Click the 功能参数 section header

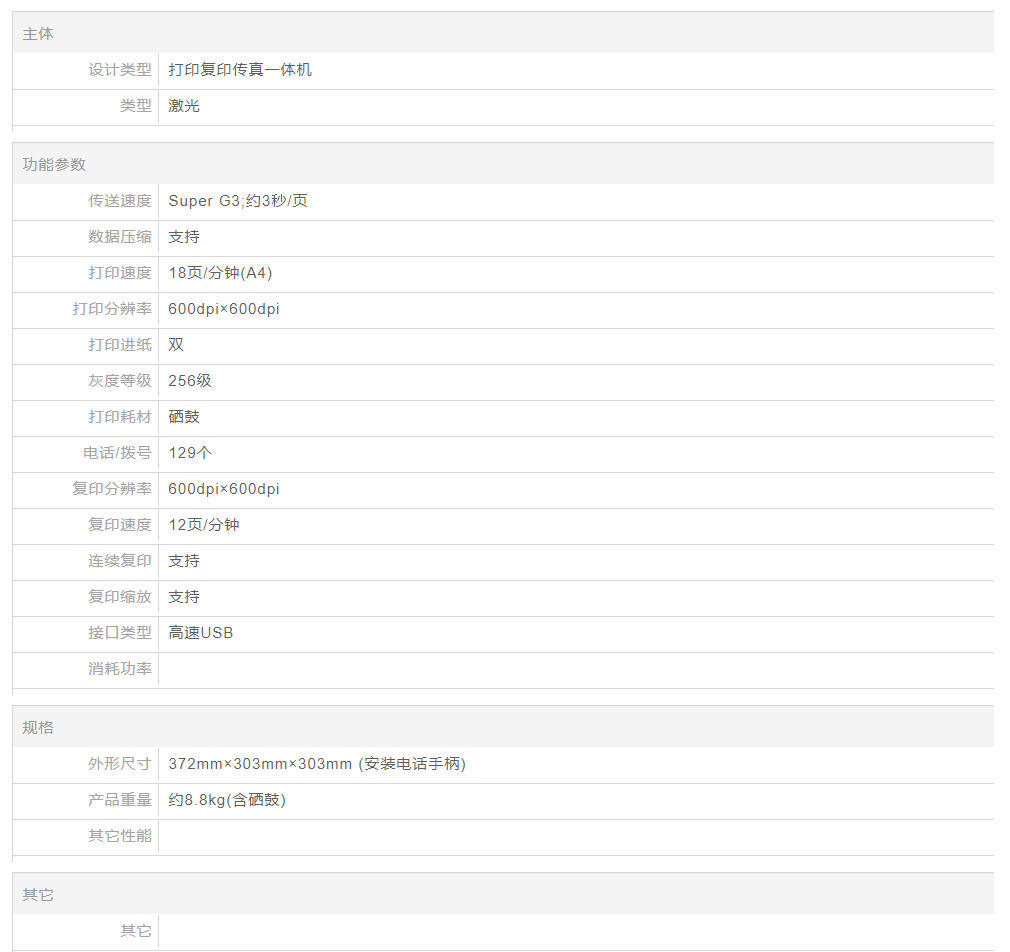[x=54, y=165]
